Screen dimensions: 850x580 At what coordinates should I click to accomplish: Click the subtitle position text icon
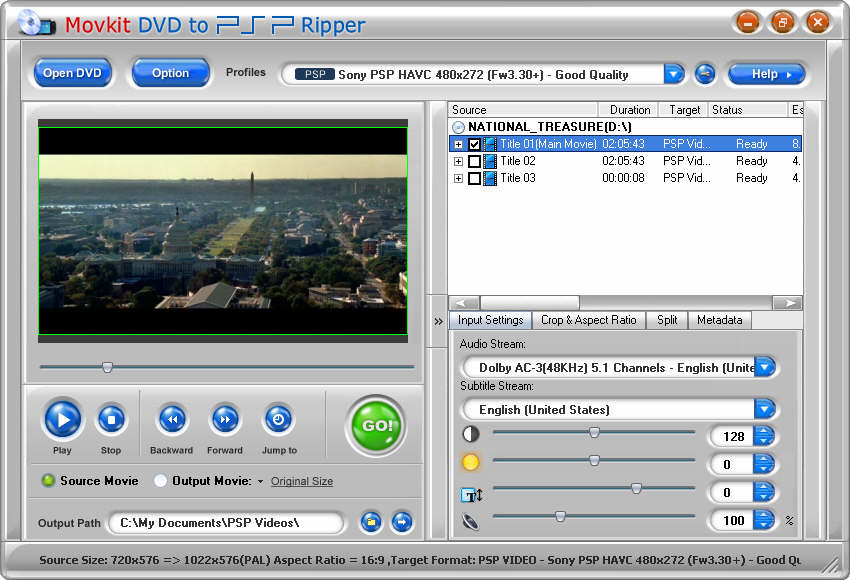(x=471, y=495)
